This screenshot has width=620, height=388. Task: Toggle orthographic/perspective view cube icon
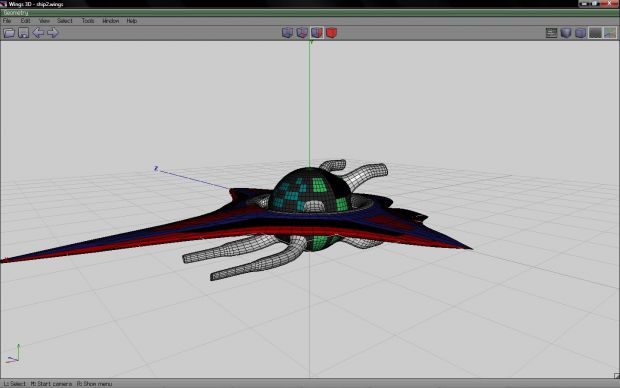click(x=580, y=33)
